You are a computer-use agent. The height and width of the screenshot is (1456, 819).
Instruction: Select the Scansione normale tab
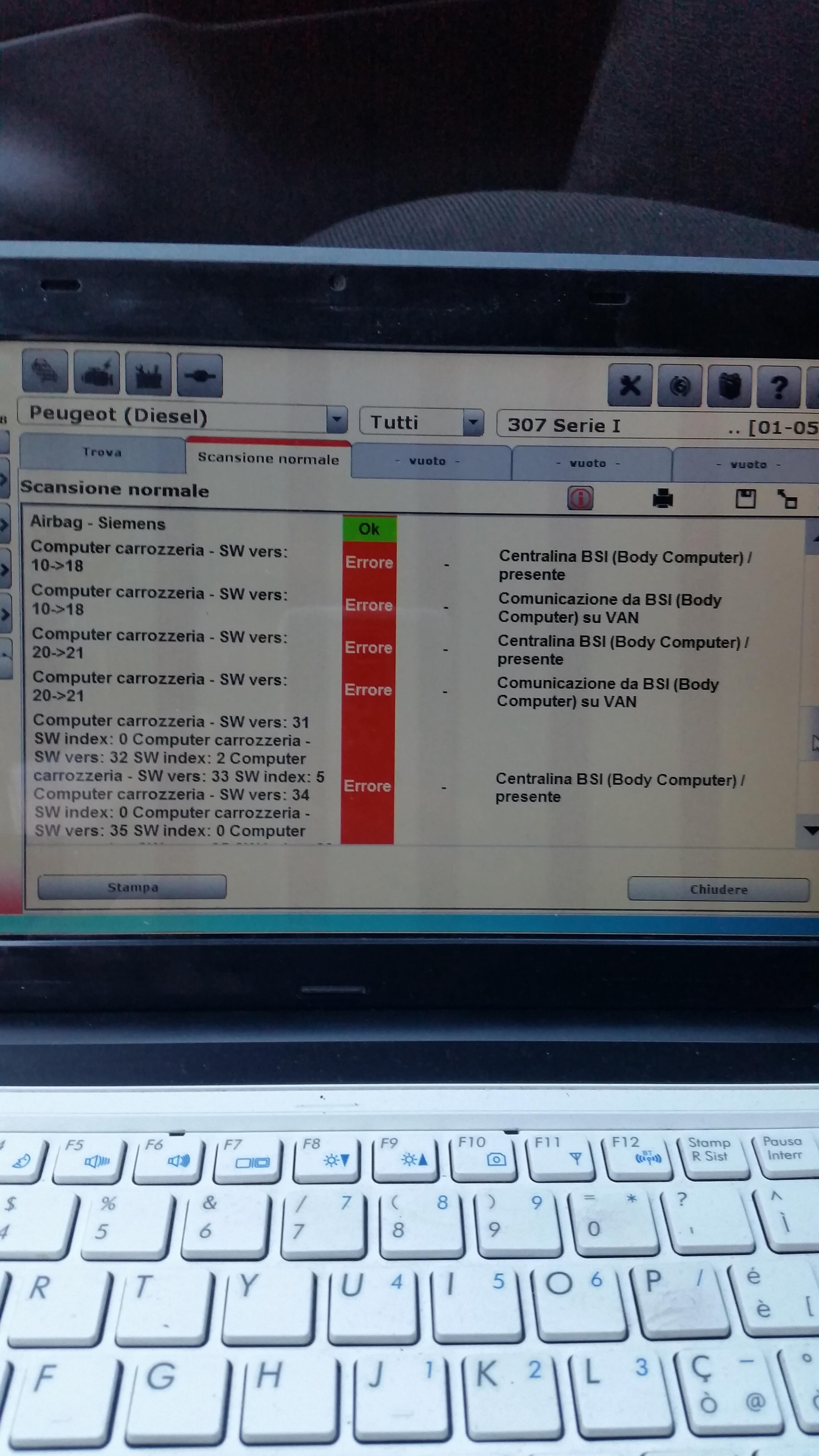269,458
